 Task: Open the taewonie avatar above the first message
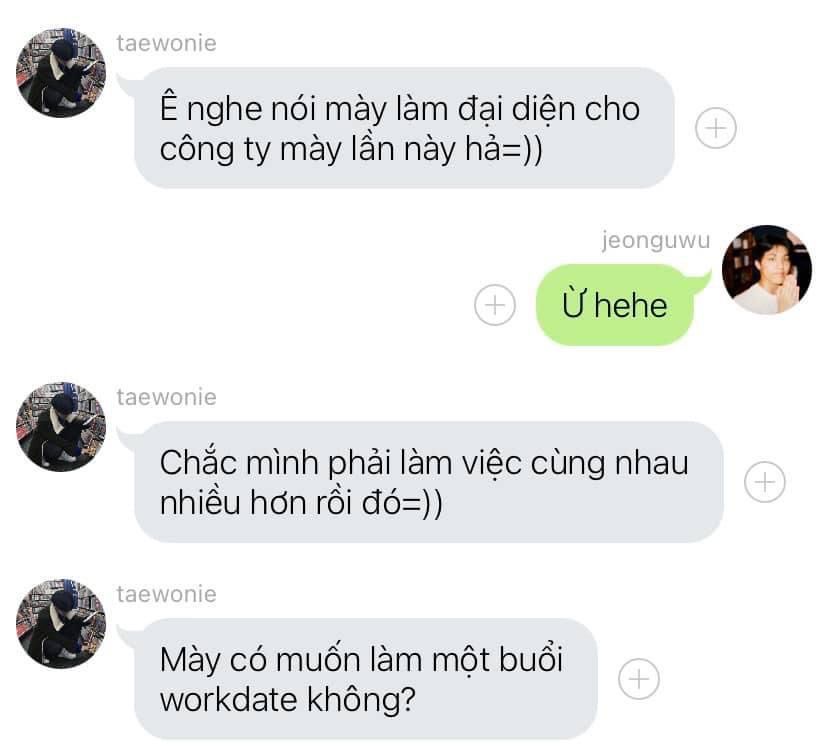tap(61, 73)
